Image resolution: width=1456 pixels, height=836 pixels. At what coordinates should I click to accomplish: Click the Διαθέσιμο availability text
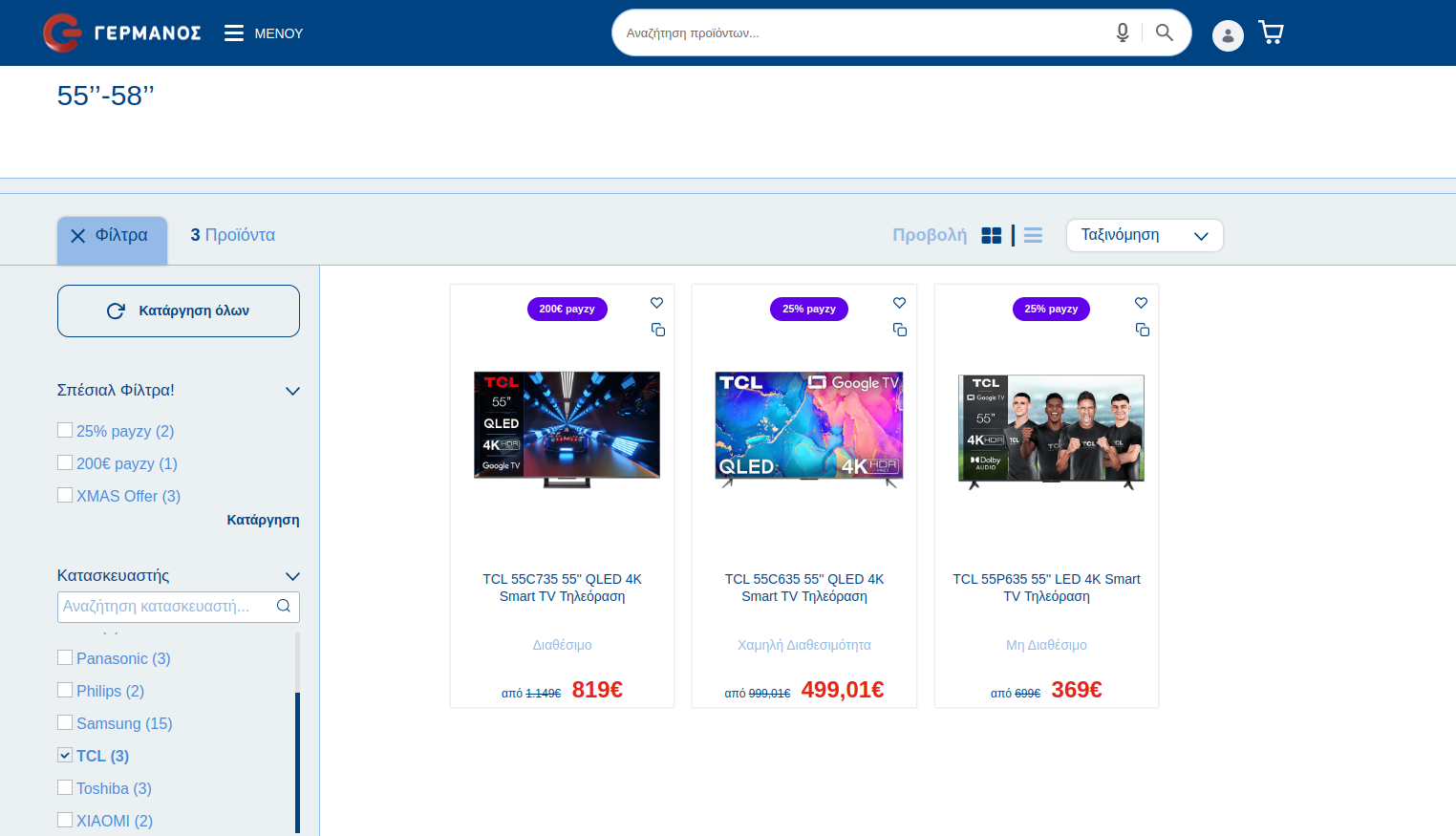click(x=563, y=645)
